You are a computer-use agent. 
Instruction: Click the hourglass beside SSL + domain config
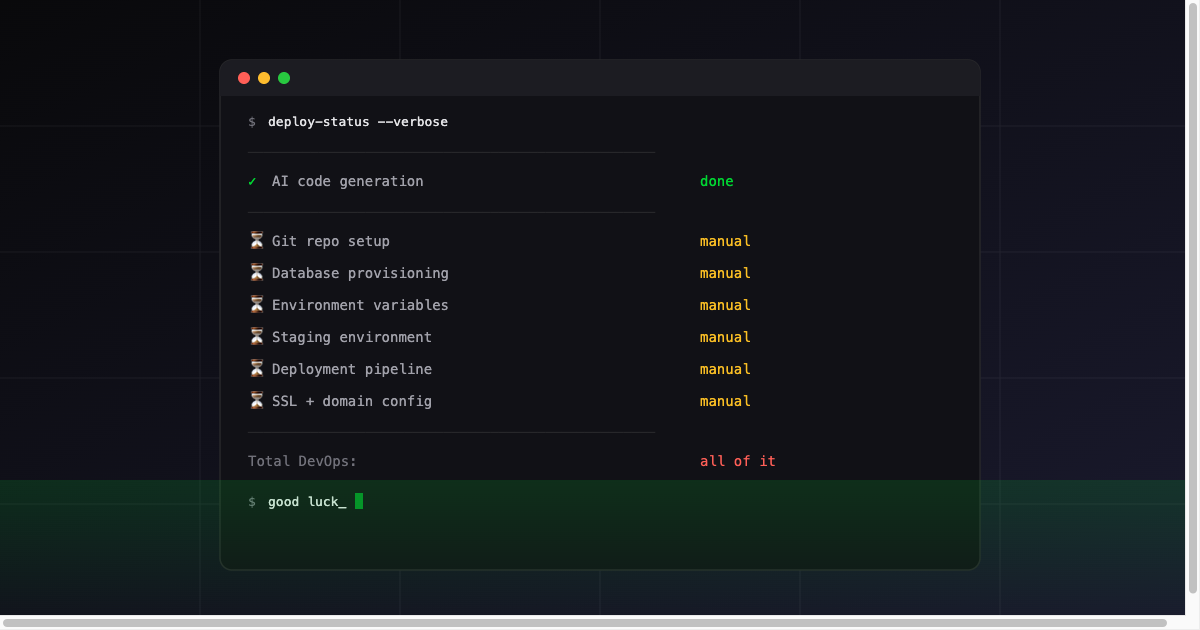[x=257, y=400]
